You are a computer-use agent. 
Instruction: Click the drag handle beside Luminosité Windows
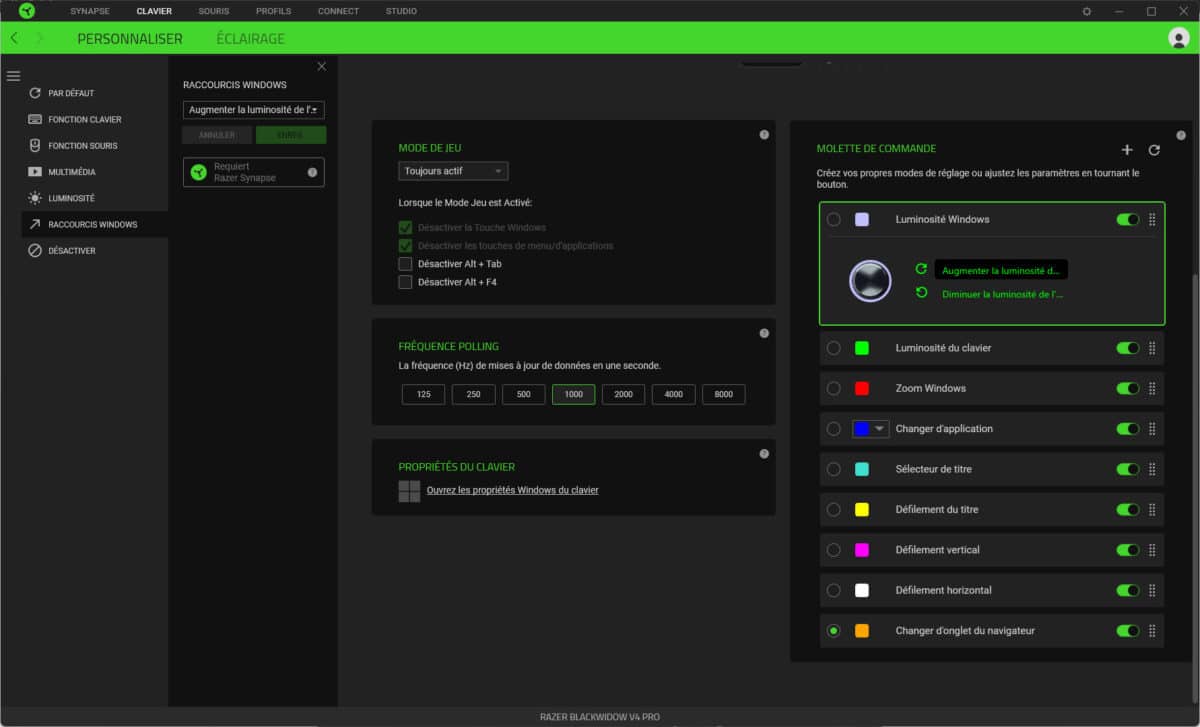pos(1152,219)
